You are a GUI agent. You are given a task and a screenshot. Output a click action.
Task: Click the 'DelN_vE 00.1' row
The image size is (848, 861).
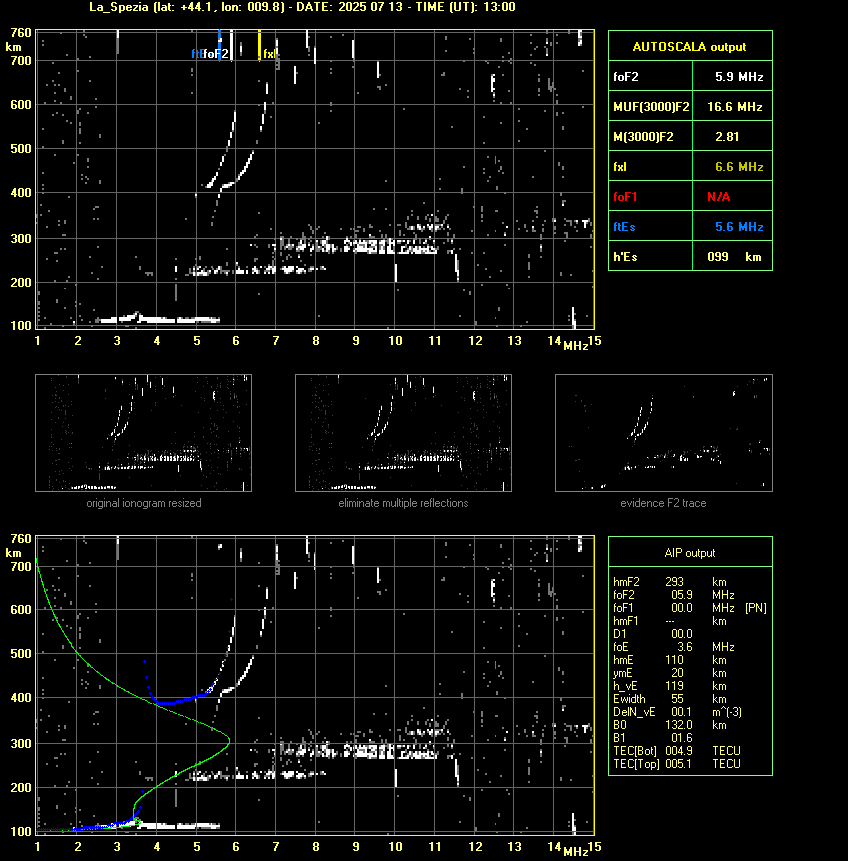[x=677, y=712]
